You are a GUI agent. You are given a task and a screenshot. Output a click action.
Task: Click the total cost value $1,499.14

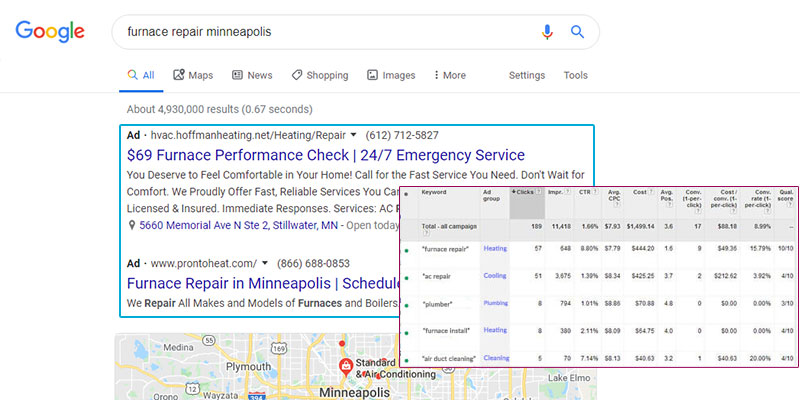point(640,226)
